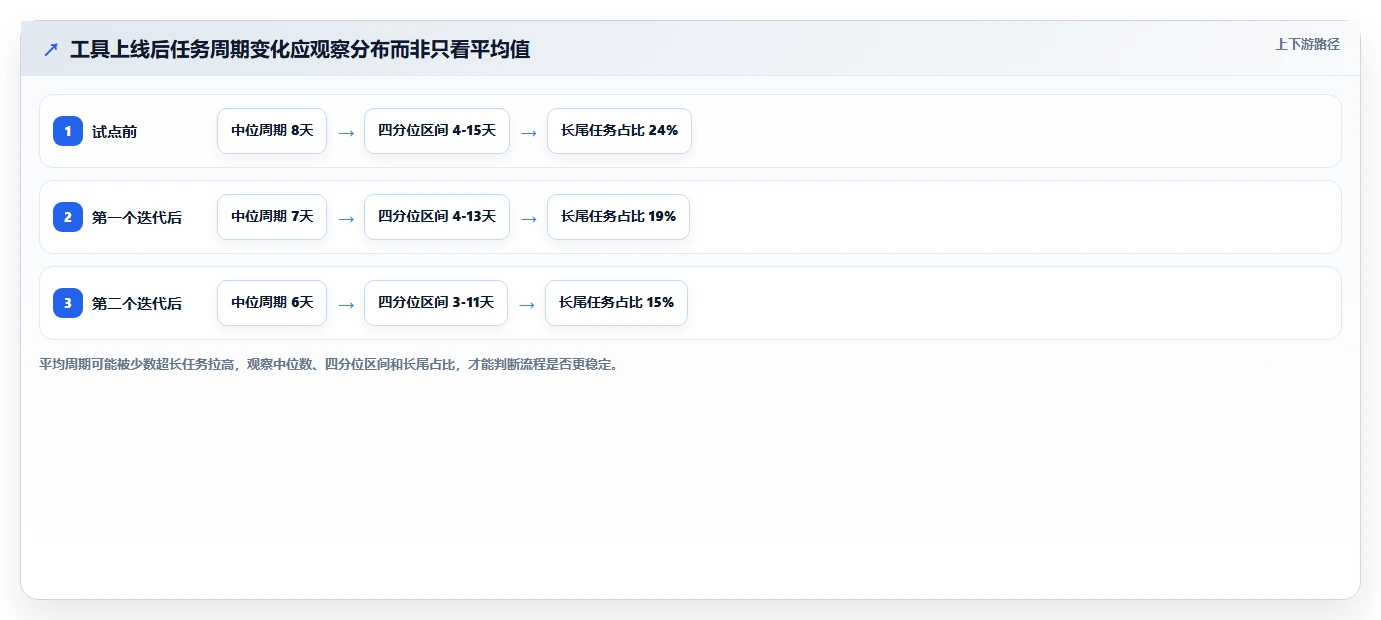Image resolution: width=1381 pixels, height=620 pixels.
Task: Select the 第一个迭代后 row label
Action: (x=137, y=217)
